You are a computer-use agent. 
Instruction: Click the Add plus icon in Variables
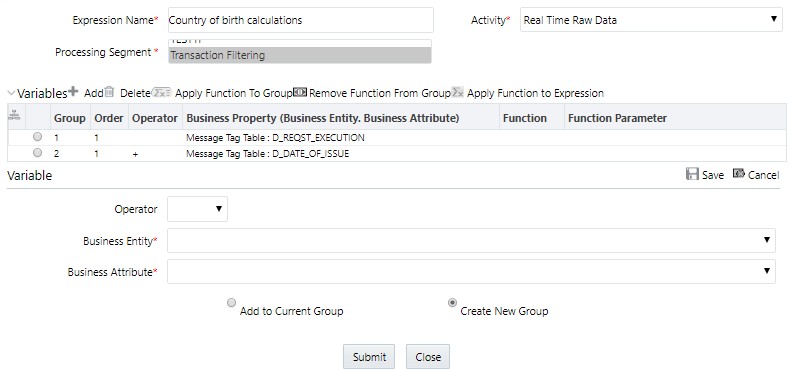pyautogui.click(x=73, y=91)
